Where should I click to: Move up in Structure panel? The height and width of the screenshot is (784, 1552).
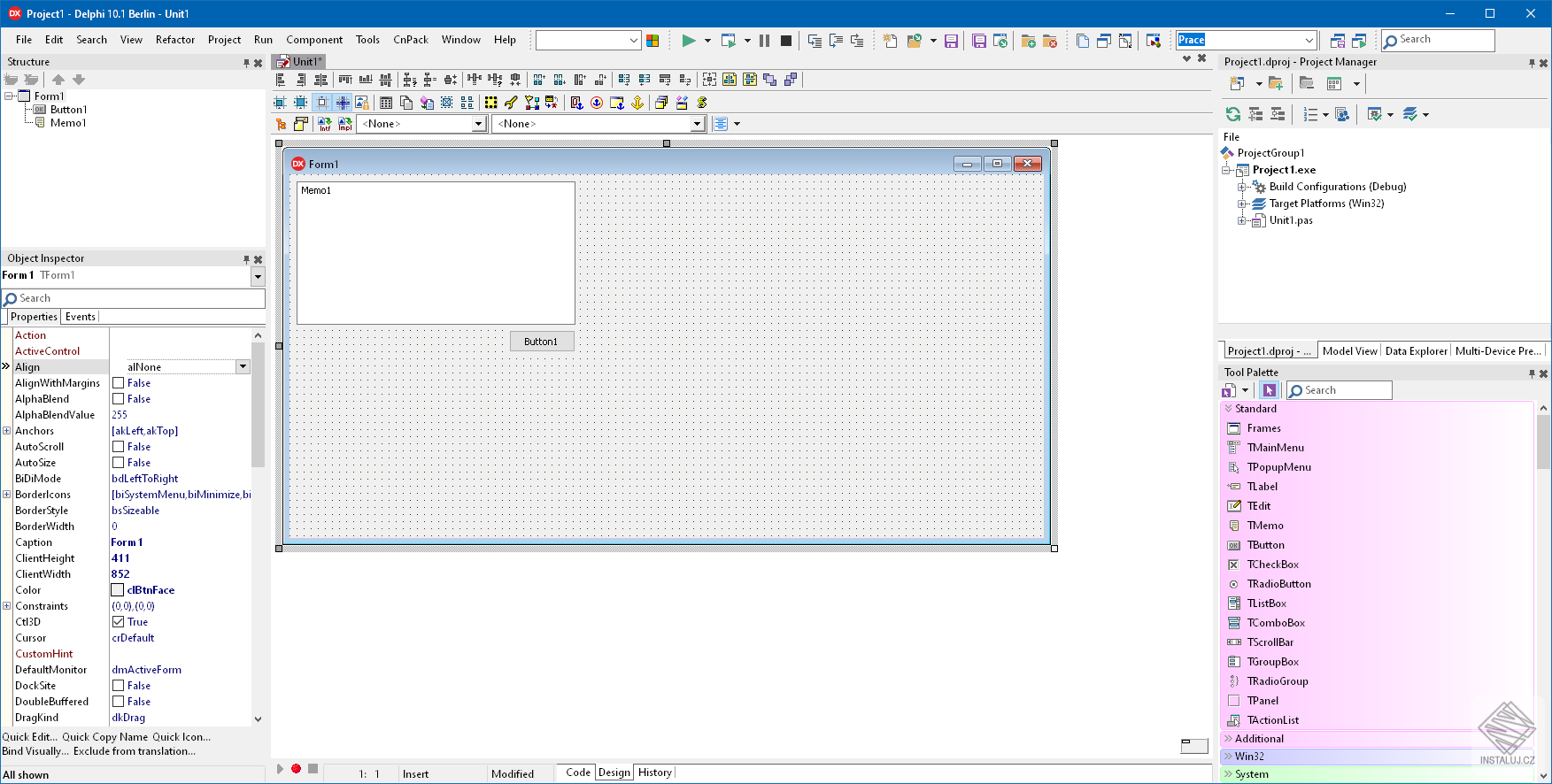pos(58,80)
